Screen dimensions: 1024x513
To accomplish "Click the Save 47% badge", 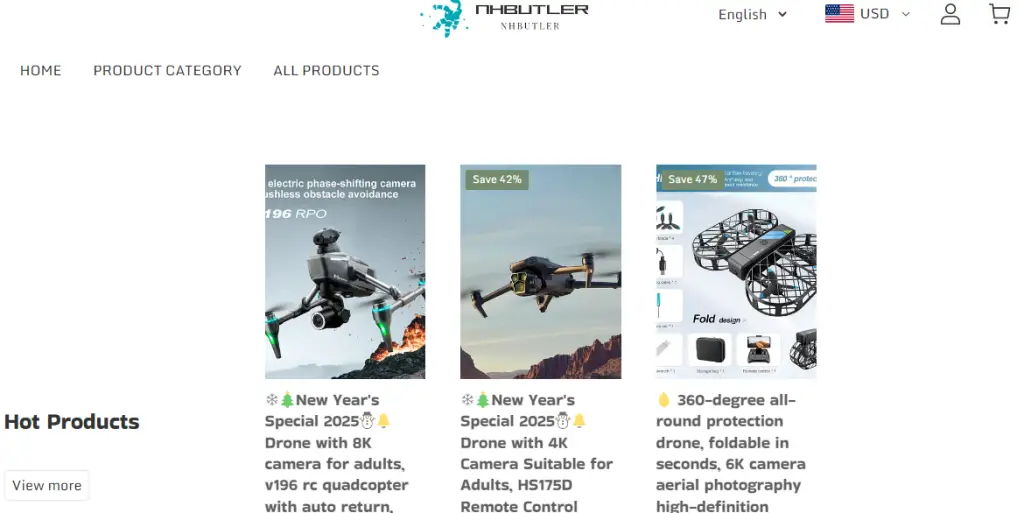I will coord(692,179).
